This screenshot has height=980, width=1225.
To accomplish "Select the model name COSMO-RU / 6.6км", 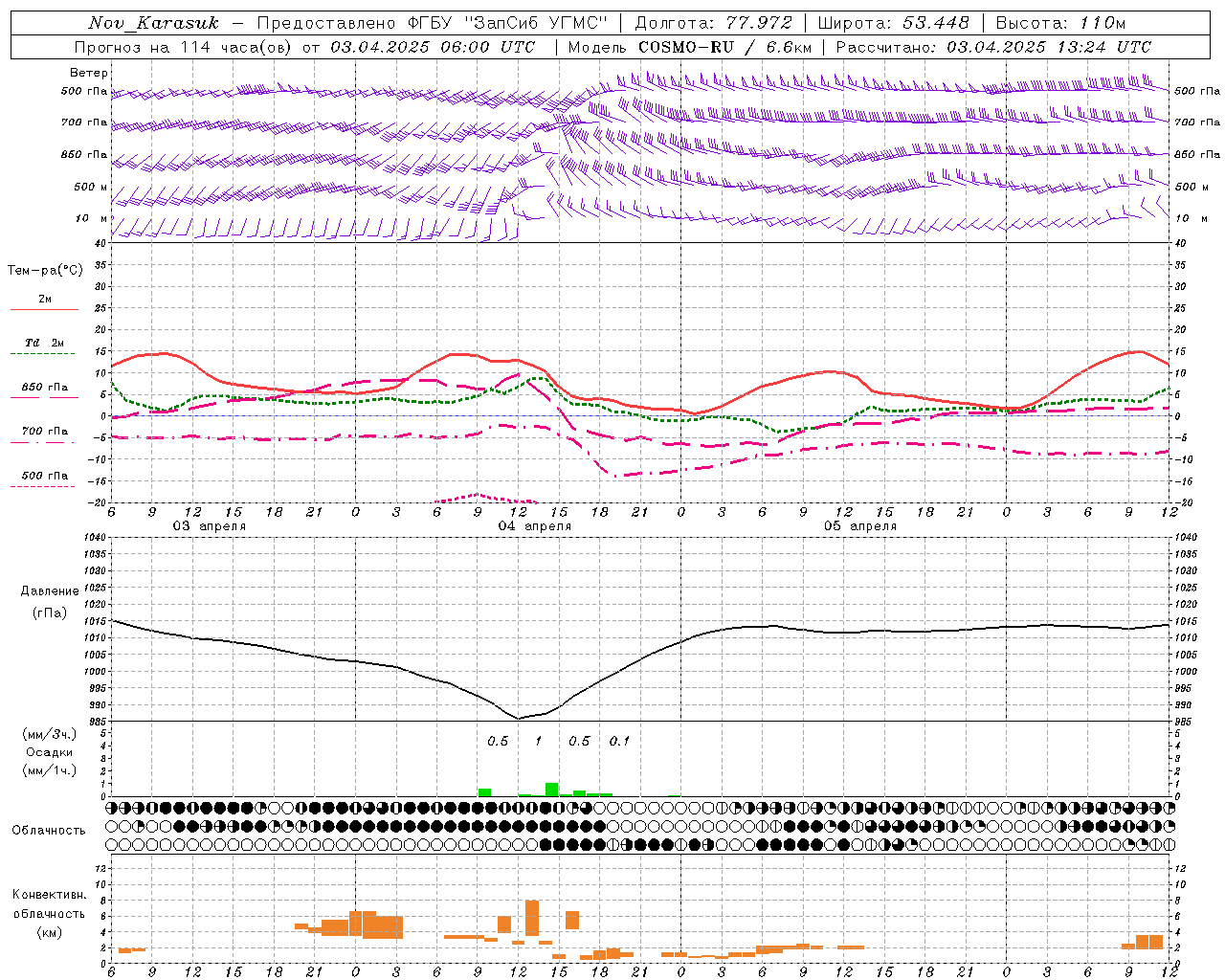I will pos(724,47).
